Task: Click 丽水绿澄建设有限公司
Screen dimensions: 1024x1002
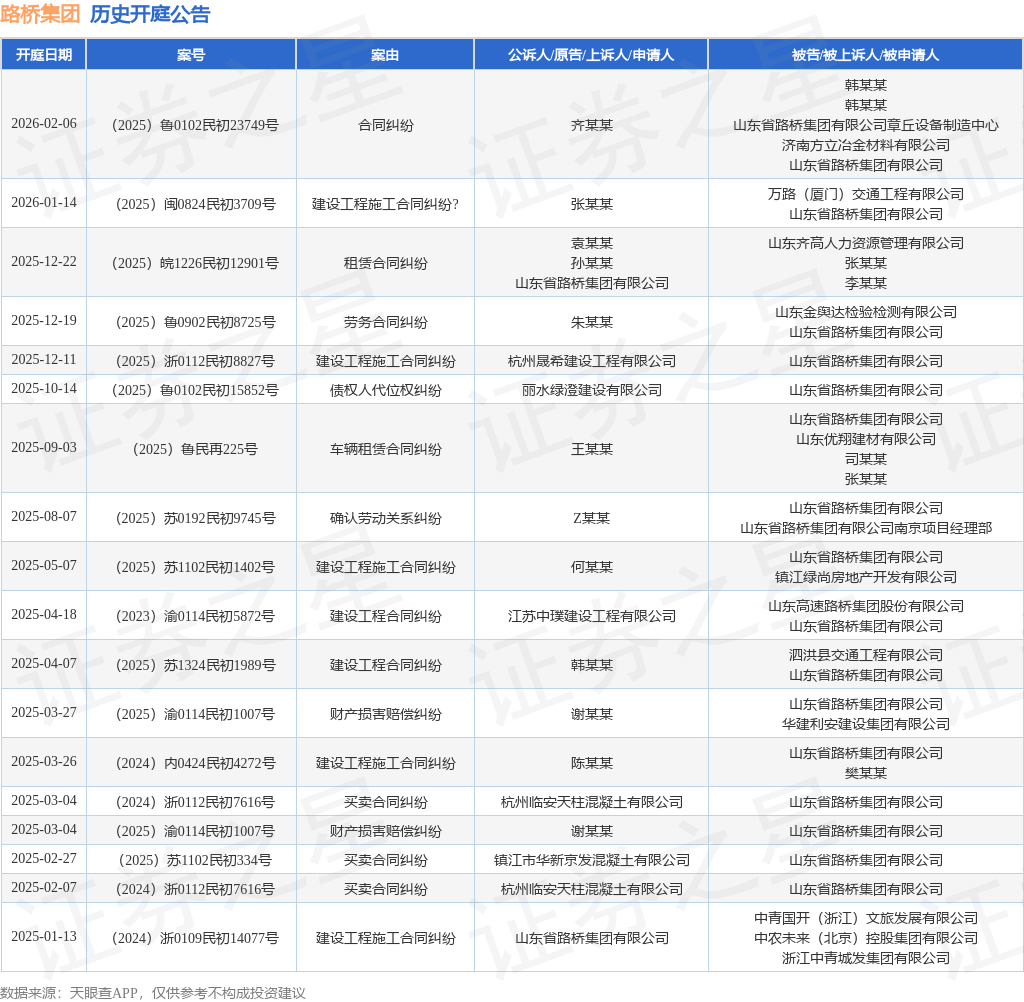Action: click(592, 390)
